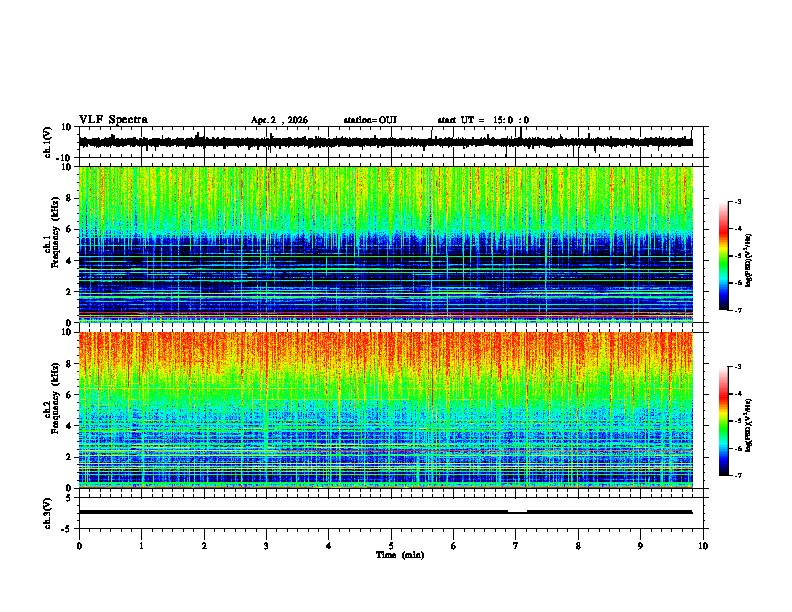
Task: Click the "-3" label on ch.1 color scale
Action: point(737,202)
